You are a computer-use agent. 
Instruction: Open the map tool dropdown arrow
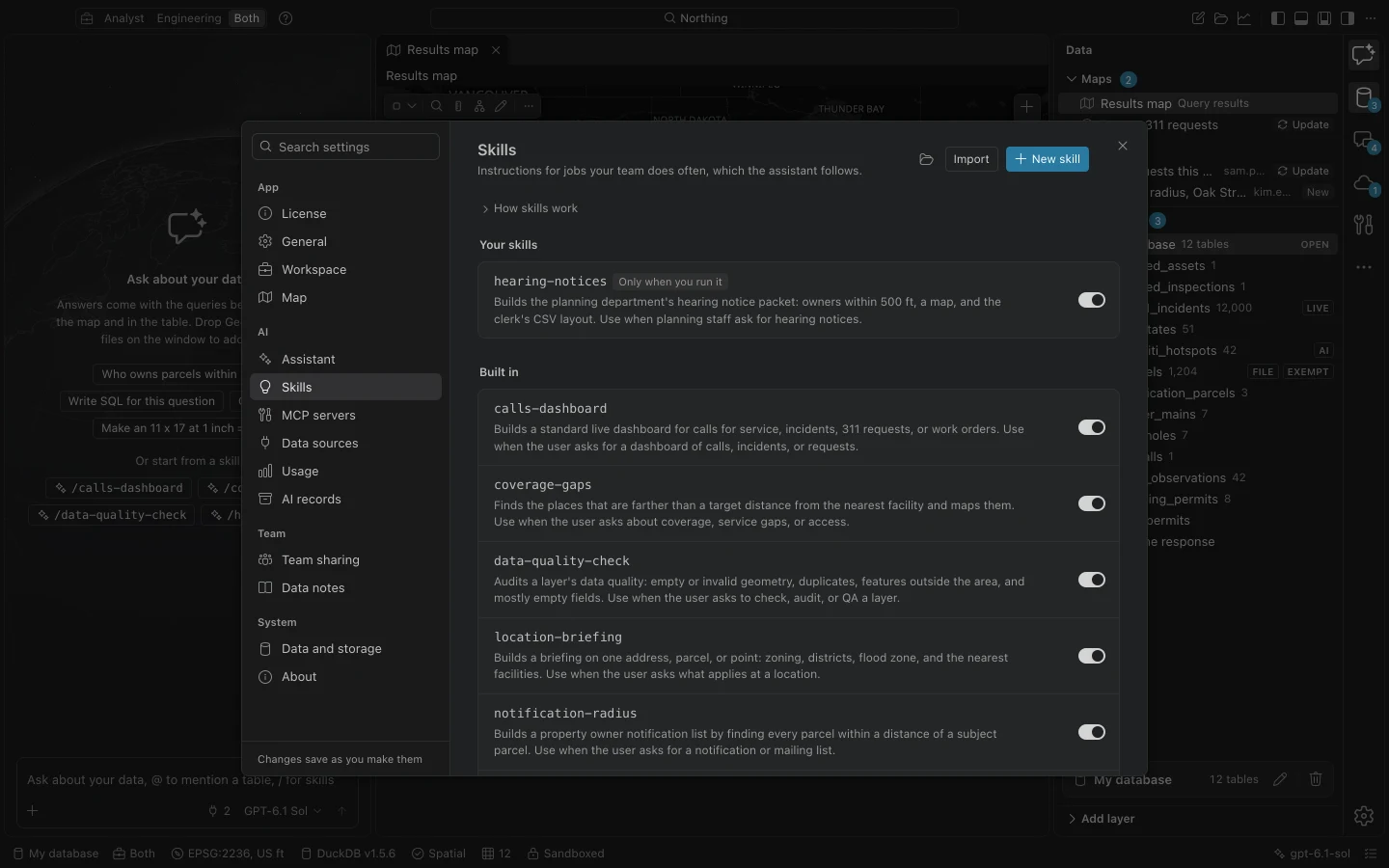412,106
